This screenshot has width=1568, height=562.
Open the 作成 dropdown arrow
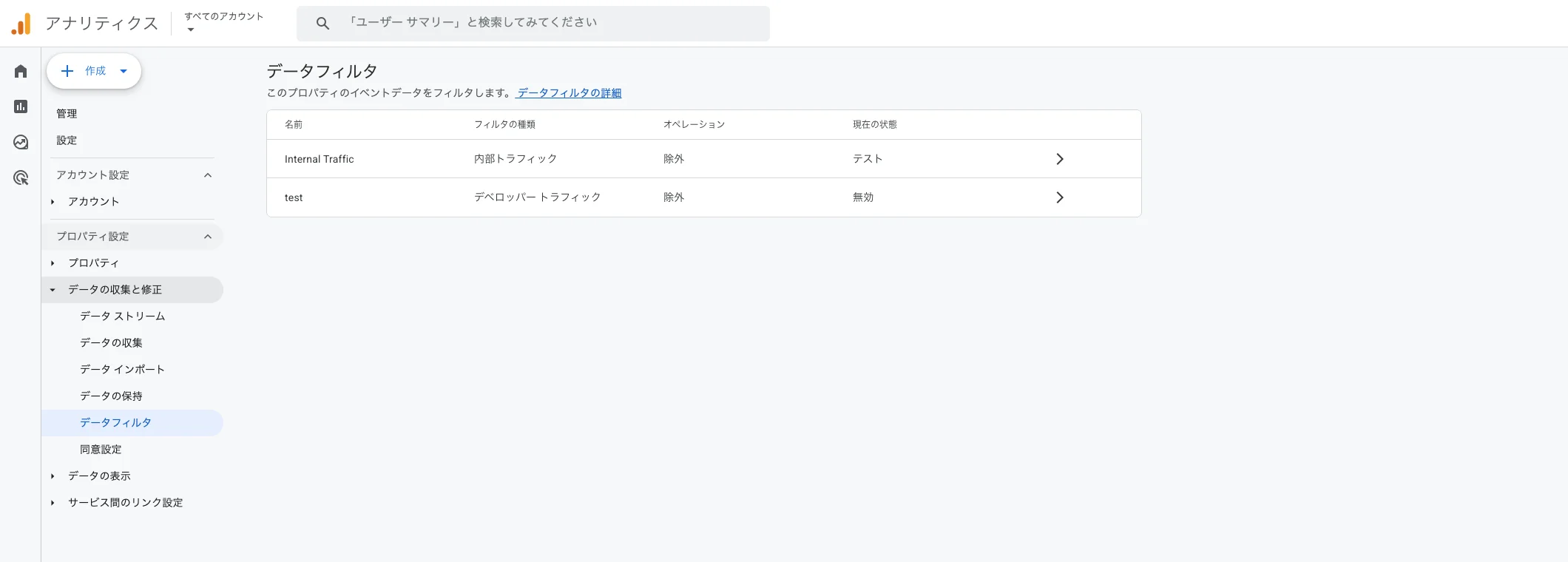(x=124, y=71)
